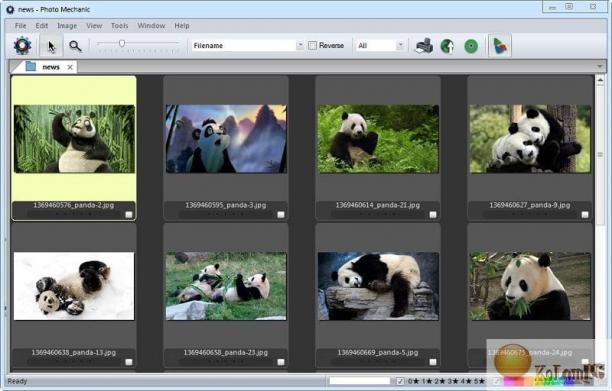Click the Photo Mechanic title bar app icon
The width and height of the screenshot is (612, 391).
click(x=10, y=9)
